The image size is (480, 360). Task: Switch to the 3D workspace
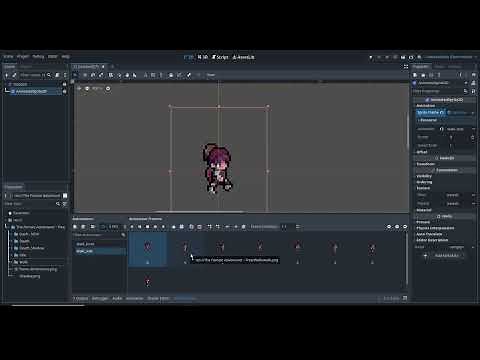[203, 57]
